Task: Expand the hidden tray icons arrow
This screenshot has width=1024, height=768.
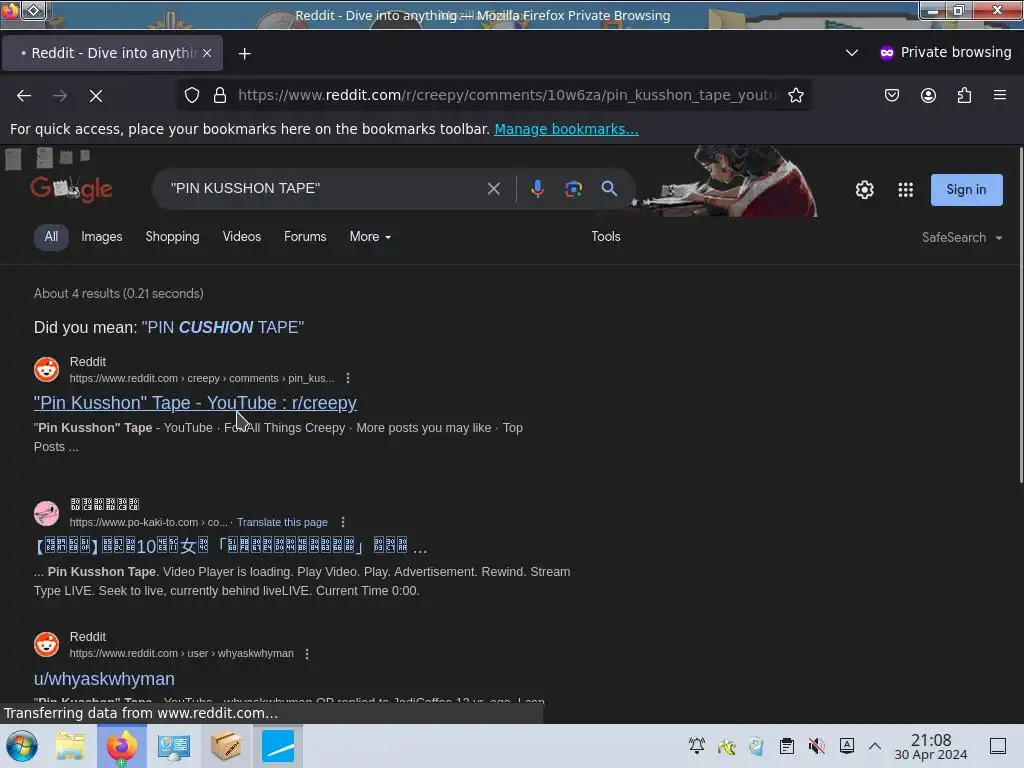Action: click(875, 746)
